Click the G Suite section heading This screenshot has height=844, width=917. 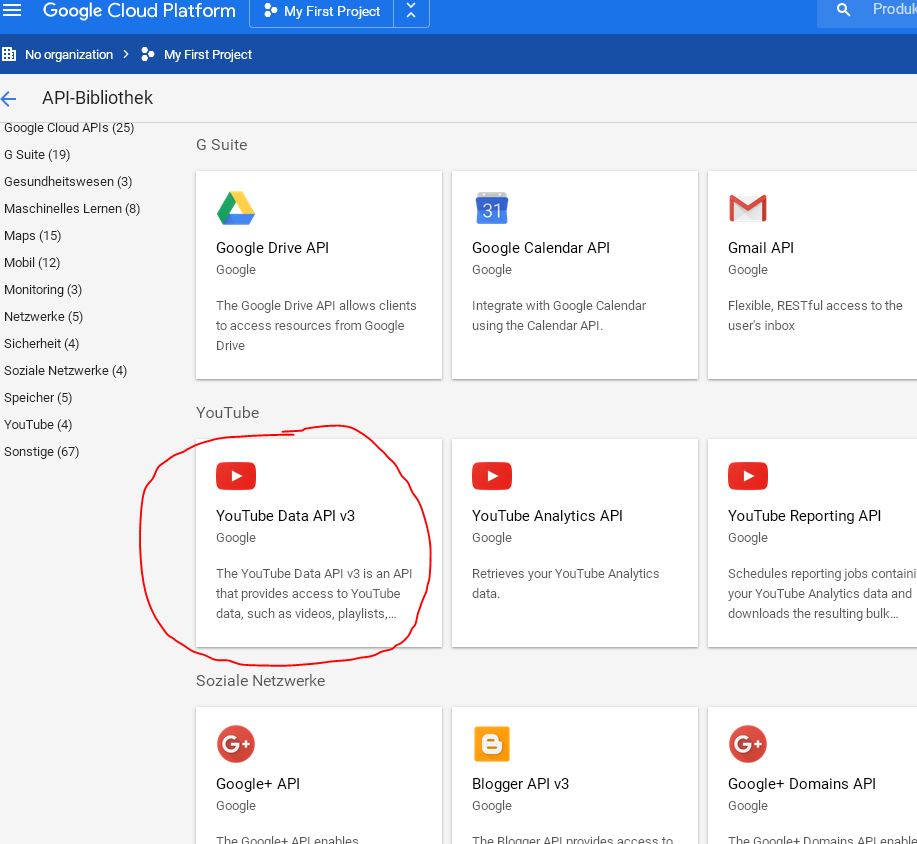pyautogui.click(x=222, y=145)
